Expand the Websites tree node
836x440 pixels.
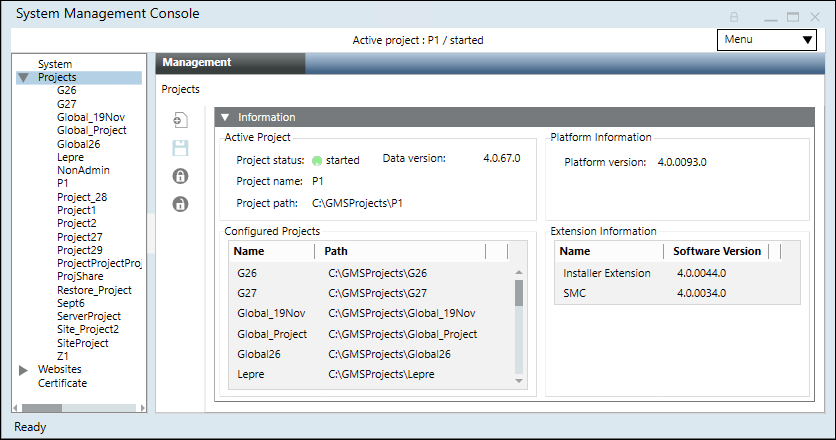pos(23,370)
